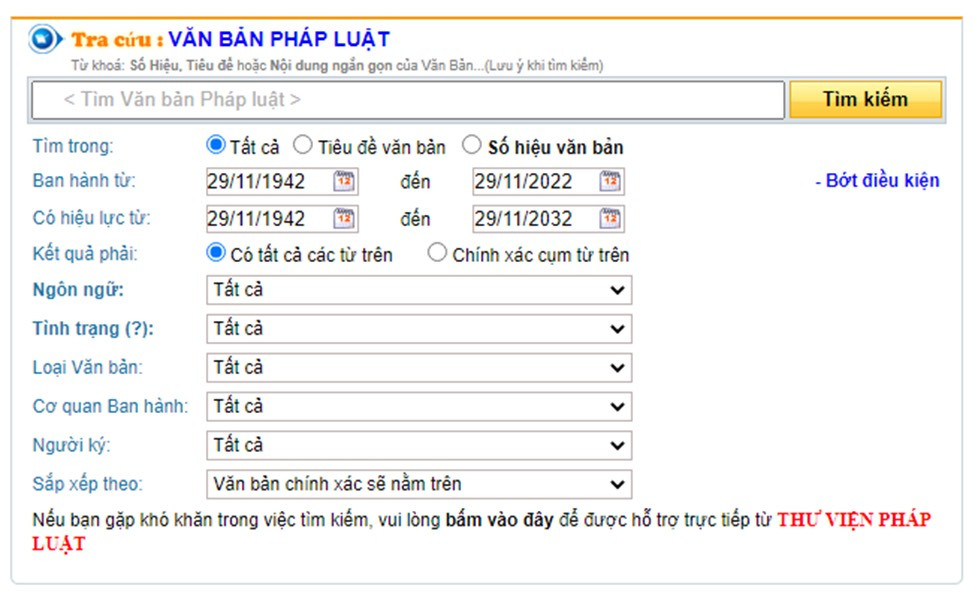Open the Loại Văn bản dropdown
Viewport: 975px width, 592px height.
coord(418,368)
